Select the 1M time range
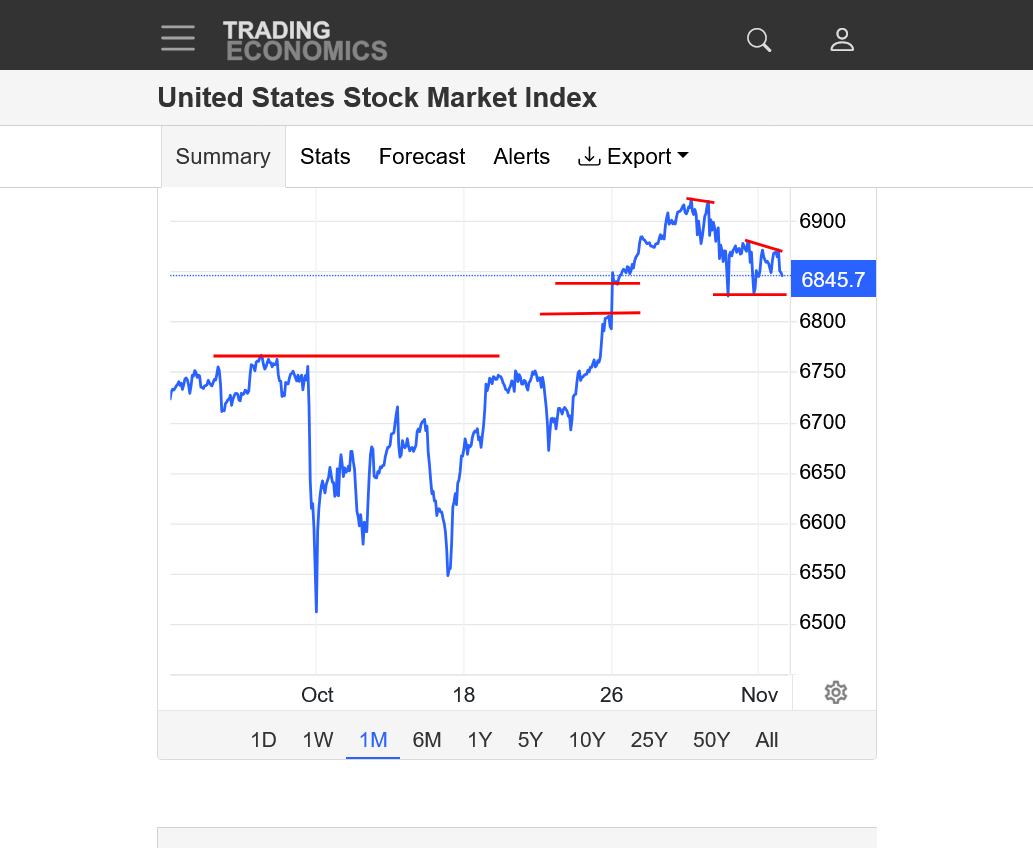Image resolution: width=1033 pixels, height=848 pixels. [373, 740]
